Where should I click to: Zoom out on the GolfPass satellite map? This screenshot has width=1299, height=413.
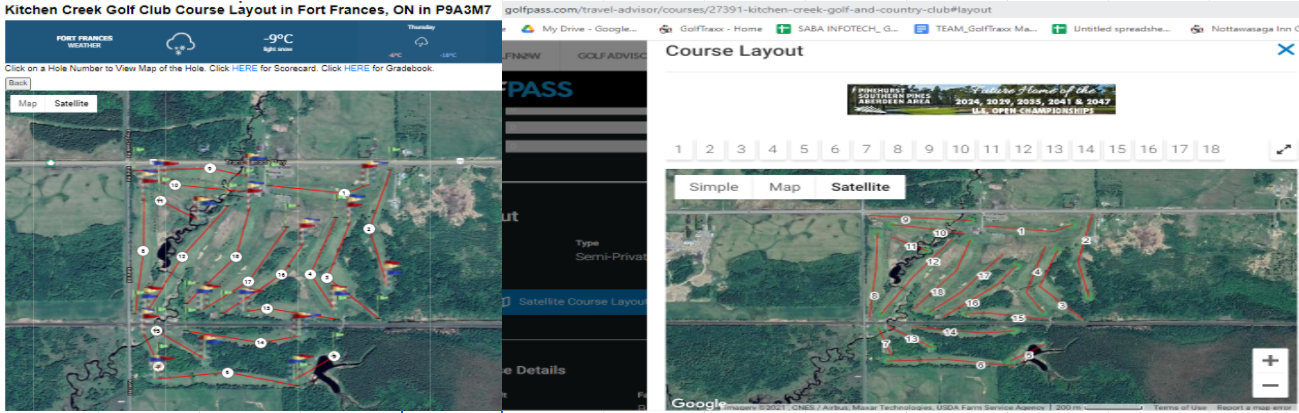coord(1270,386)
